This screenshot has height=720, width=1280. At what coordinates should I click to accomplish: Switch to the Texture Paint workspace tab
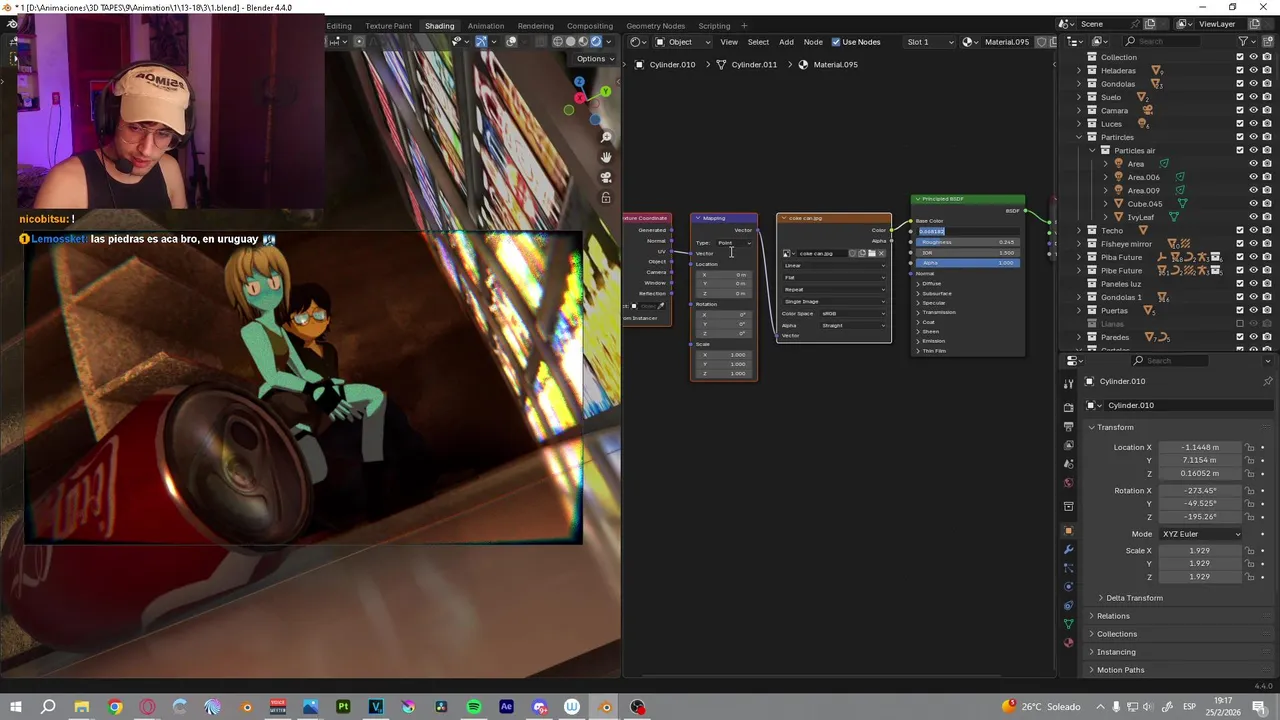click(x=388, y=26)
